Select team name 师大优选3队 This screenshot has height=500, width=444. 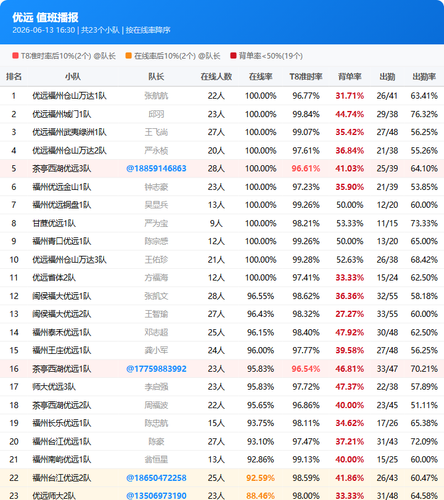[54, 387]
